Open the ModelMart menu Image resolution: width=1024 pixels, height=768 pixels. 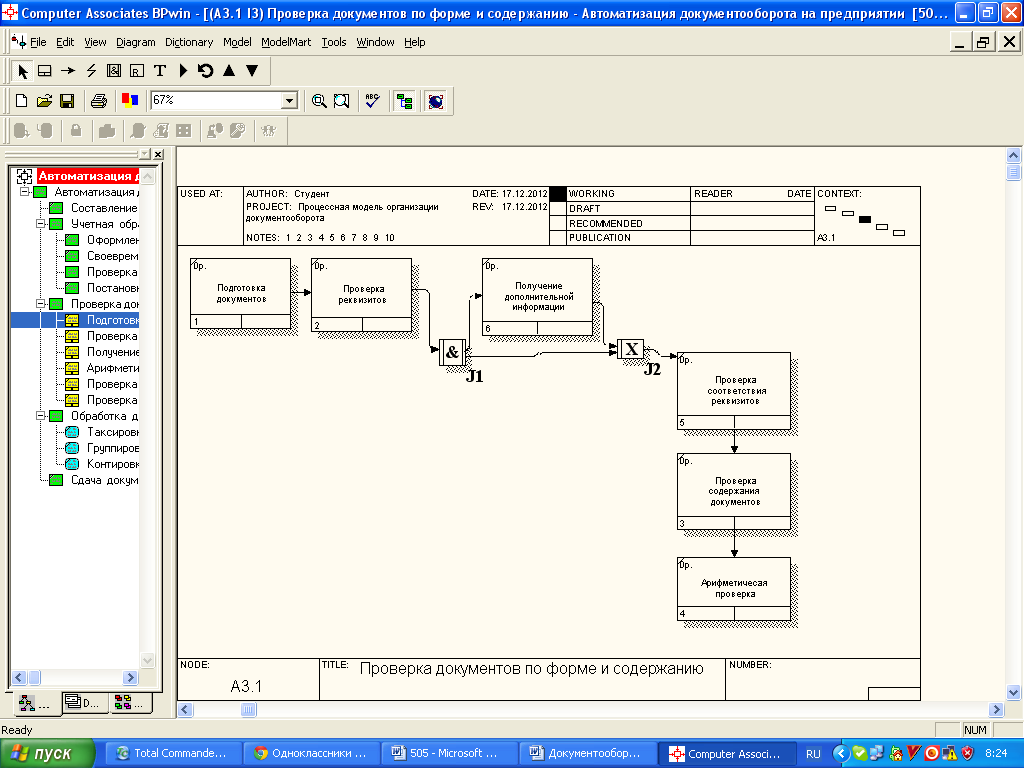click(x=286, y=42)
